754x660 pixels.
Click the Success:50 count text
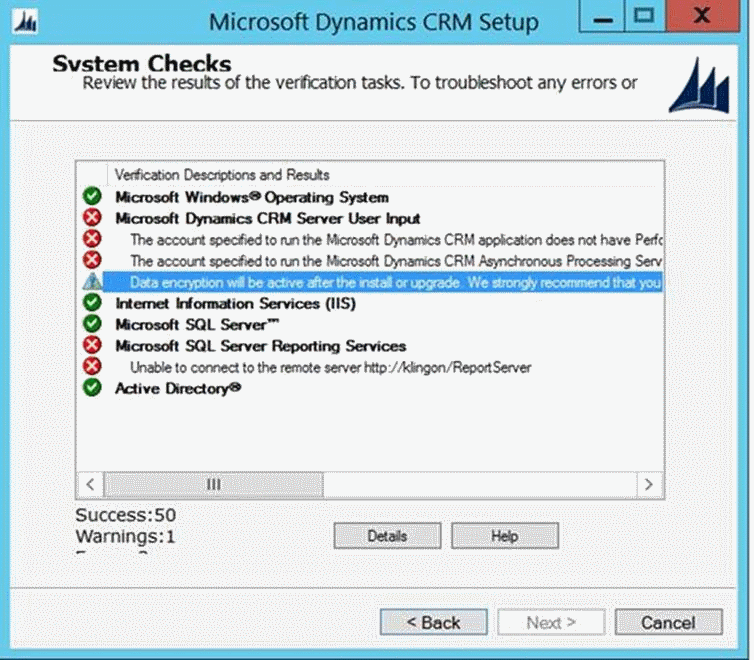click(126, 515)
